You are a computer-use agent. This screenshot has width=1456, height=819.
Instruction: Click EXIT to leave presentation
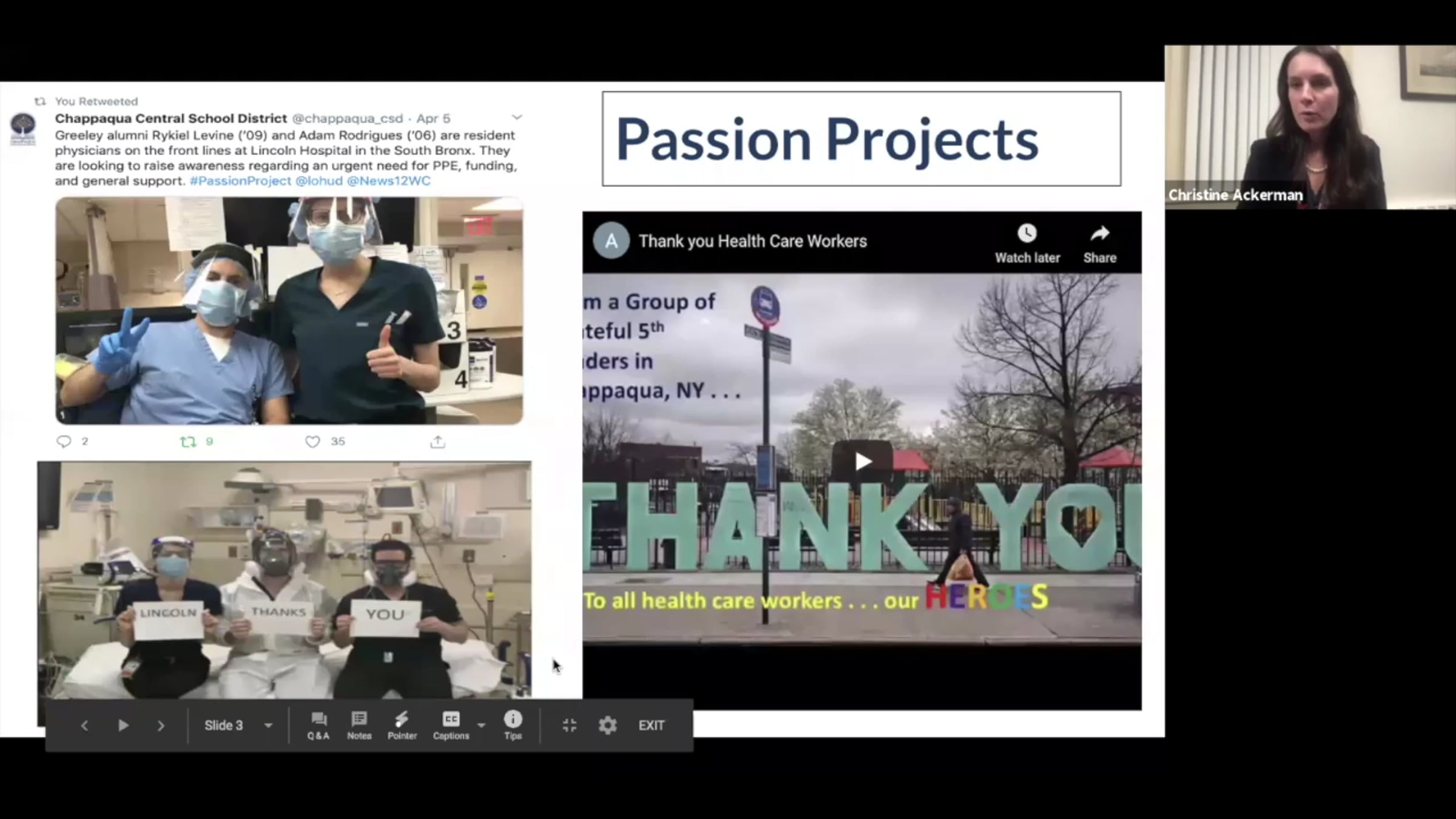(x=652, y=726)
